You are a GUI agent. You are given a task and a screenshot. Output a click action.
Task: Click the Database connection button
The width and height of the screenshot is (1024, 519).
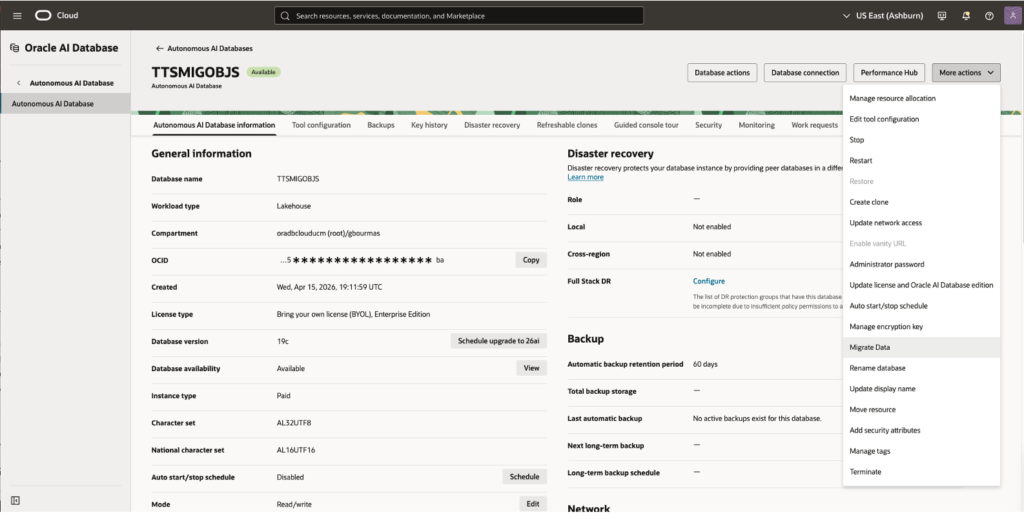[805, 72]
